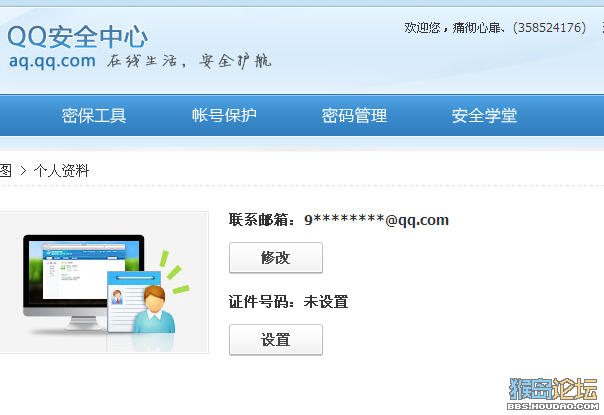This screenshot has height=415, width=604.
Task: Click the aq.qq.com site address text
Action: coord(52,61)
